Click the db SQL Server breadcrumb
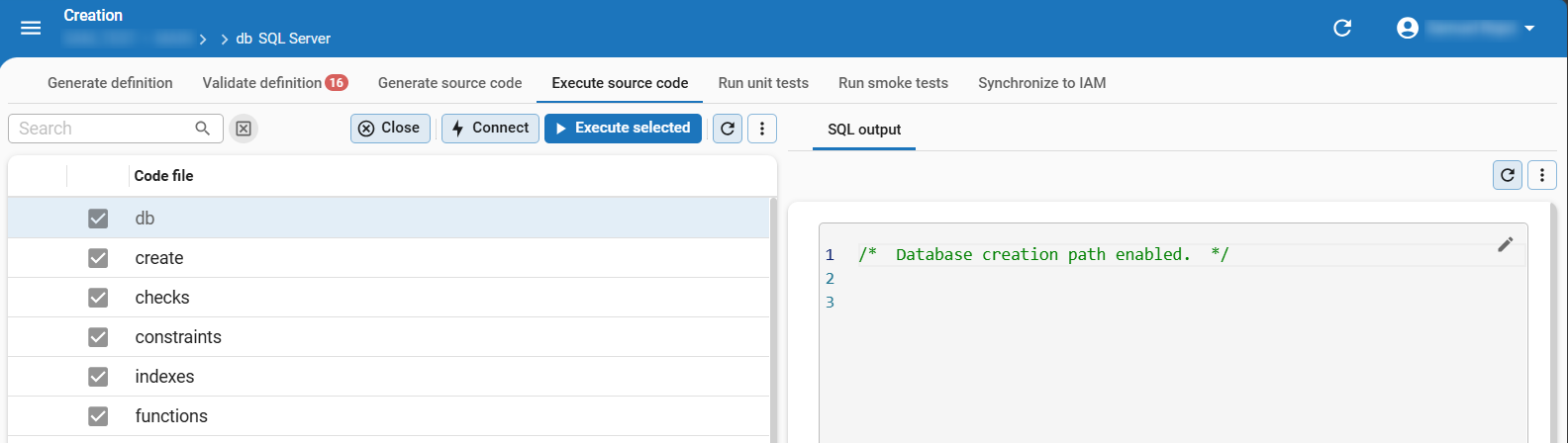1568x443 pixels. (x=283, y=39)
